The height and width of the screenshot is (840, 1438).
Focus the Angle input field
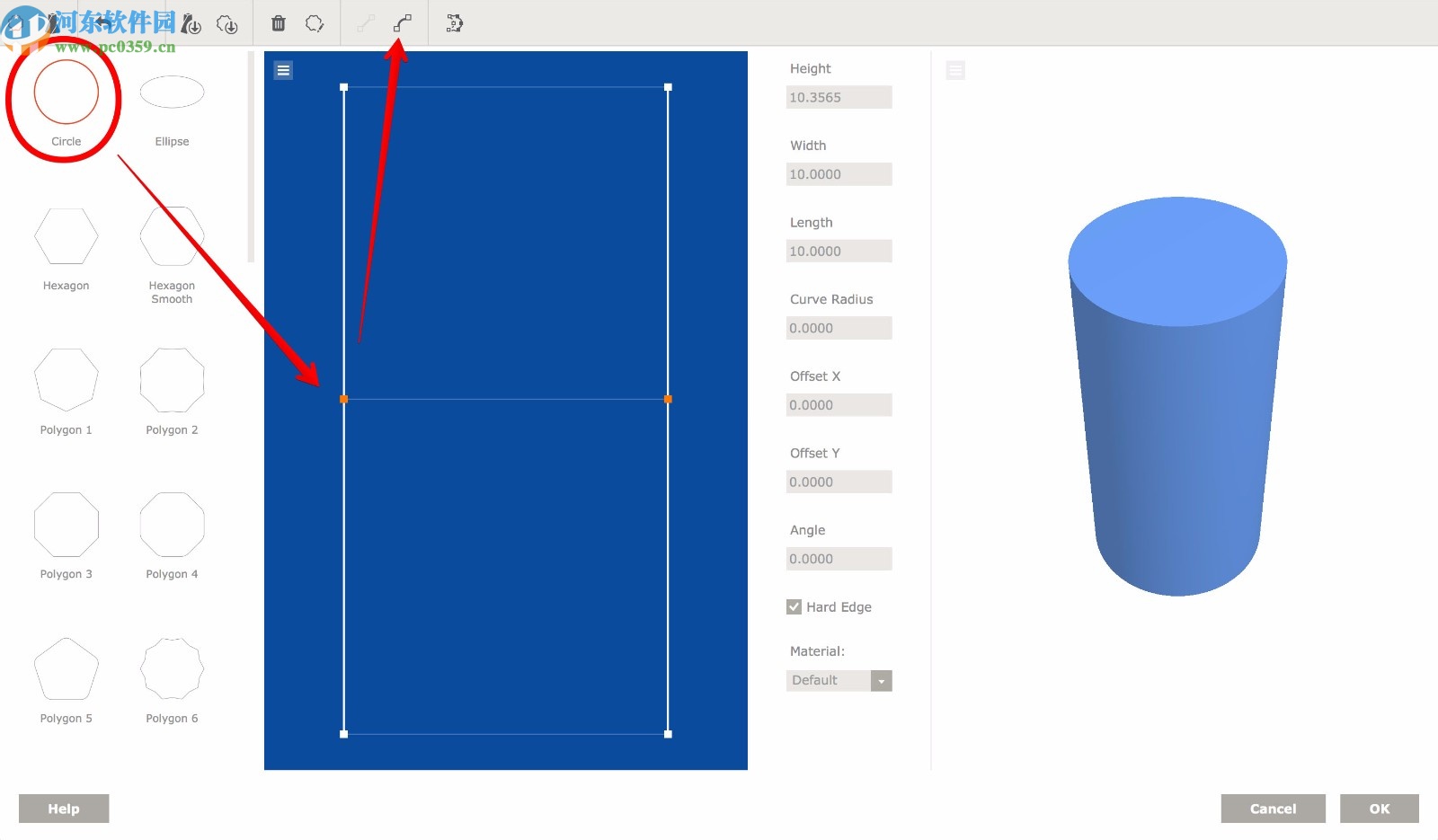[x=839, y=559]
